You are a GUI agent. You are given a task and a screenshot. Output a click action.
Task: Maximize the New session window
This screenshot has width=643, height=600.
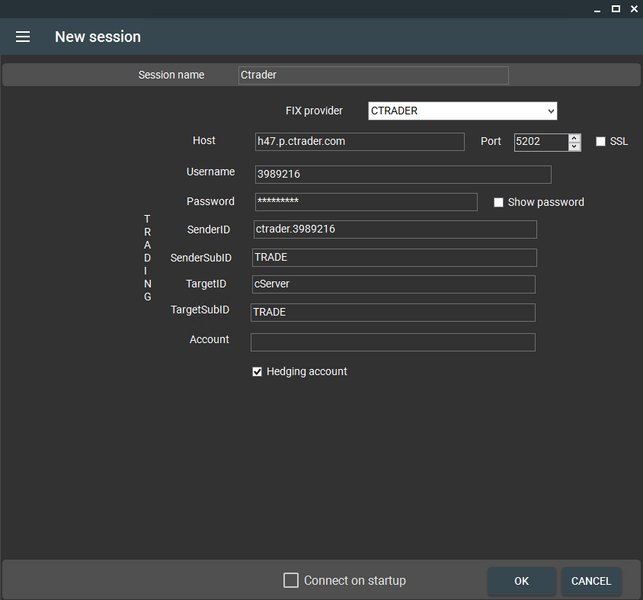pyautogui.click(x=615, y=8)
